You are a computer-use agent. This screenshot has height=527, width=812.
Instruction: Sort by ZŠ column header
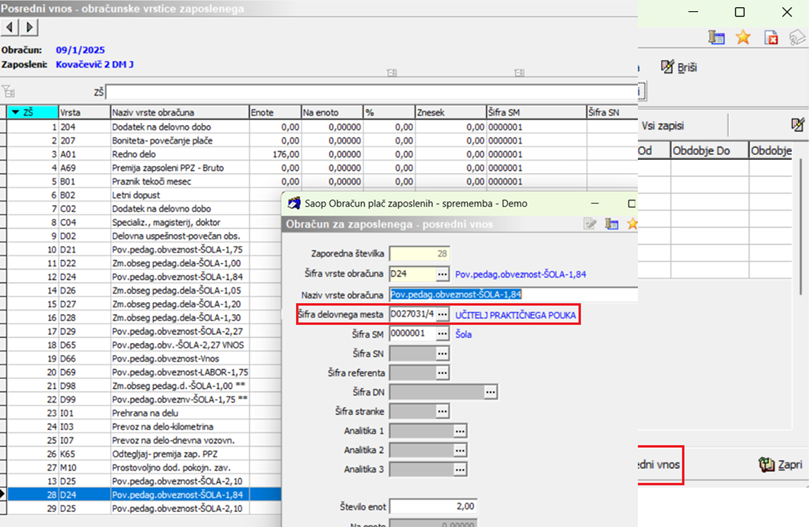pyautogui.click(x=32, y=112)
